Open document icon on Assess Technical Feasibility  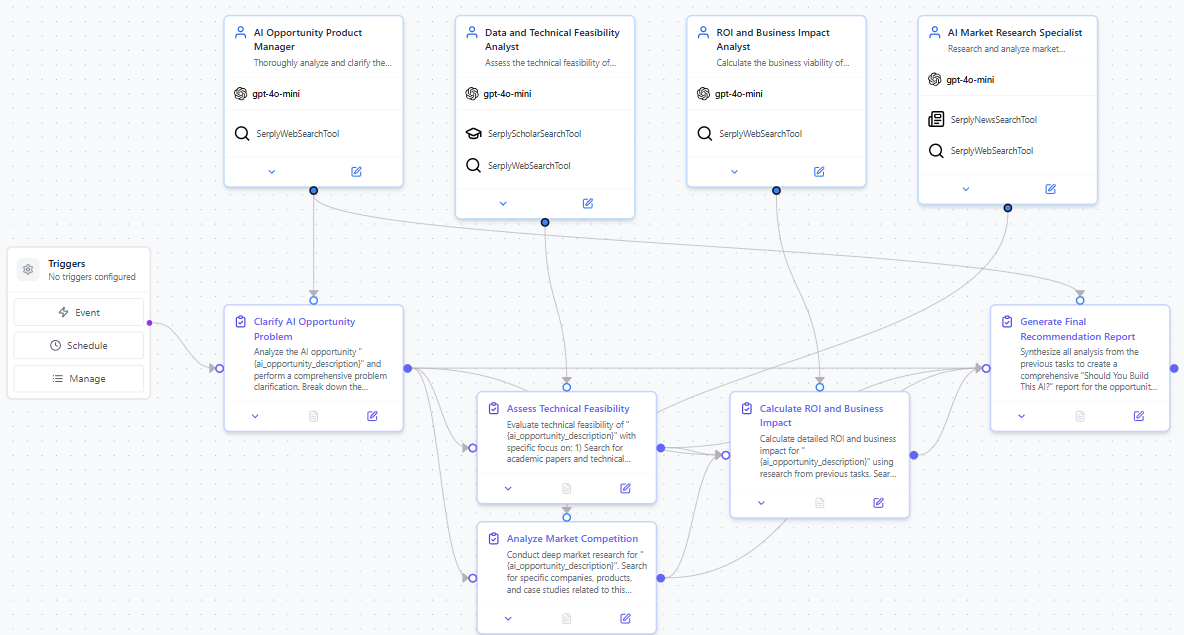point(566,488)
